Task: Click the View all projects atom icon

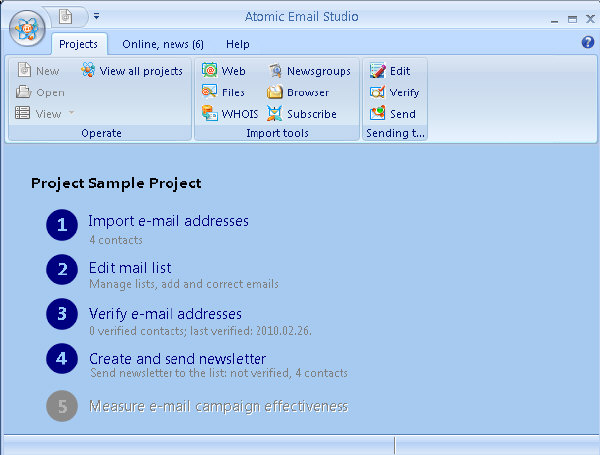Action: tap(88, 70)
